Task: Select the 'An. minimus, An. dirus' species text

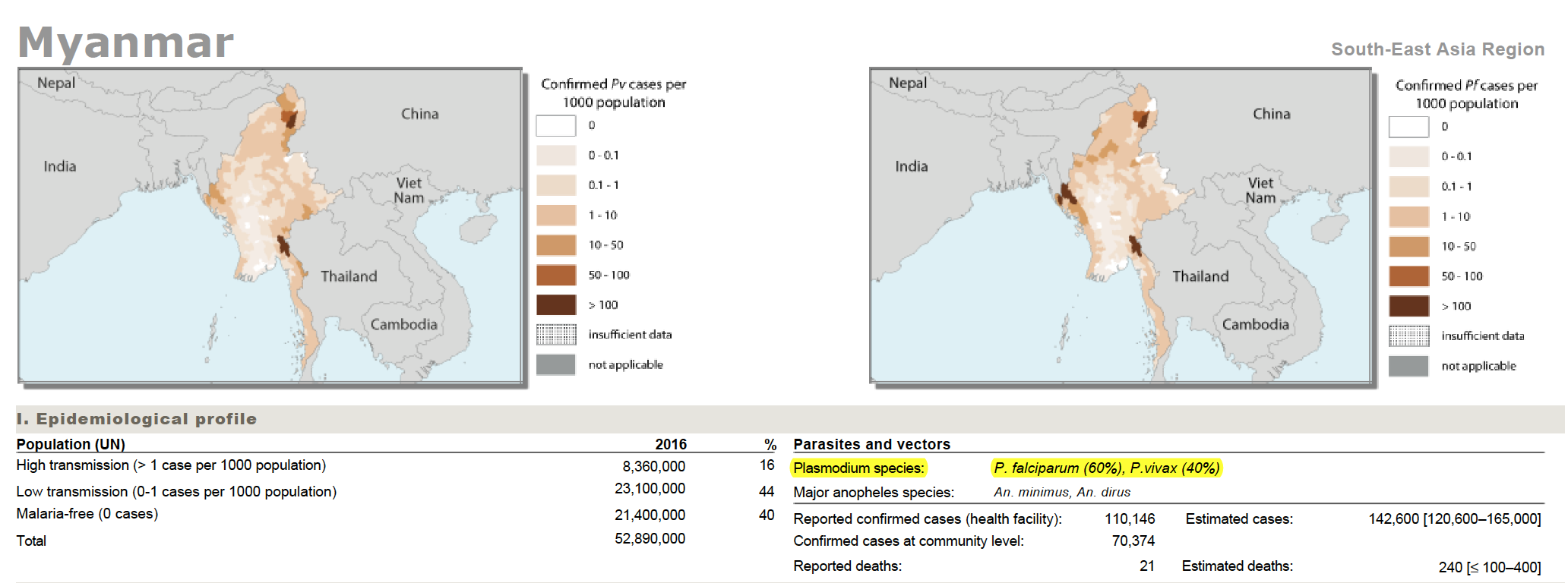Action: [x=1061, y=492]
